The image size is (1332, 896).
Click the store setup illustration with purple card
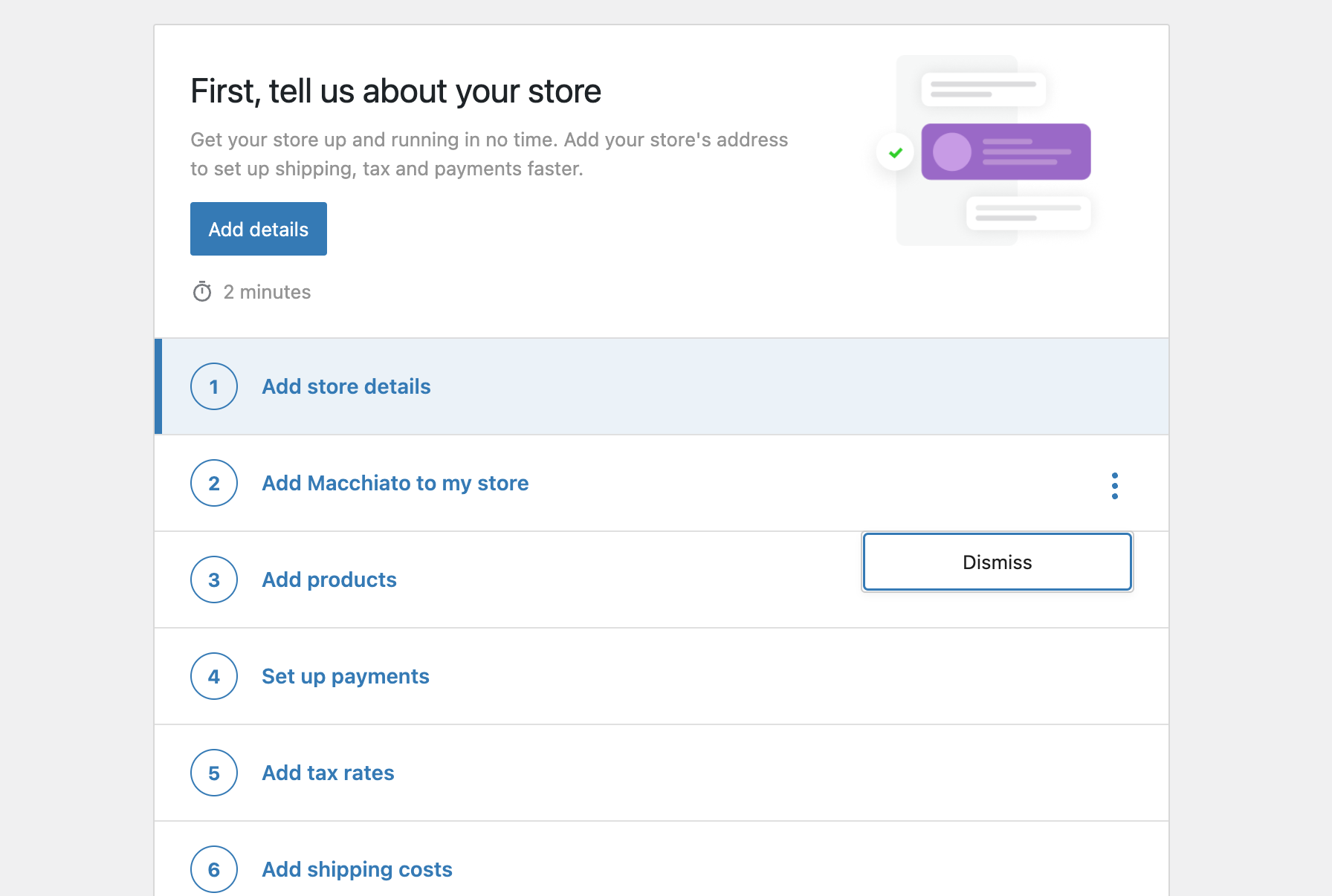click(x=984, y=150)
